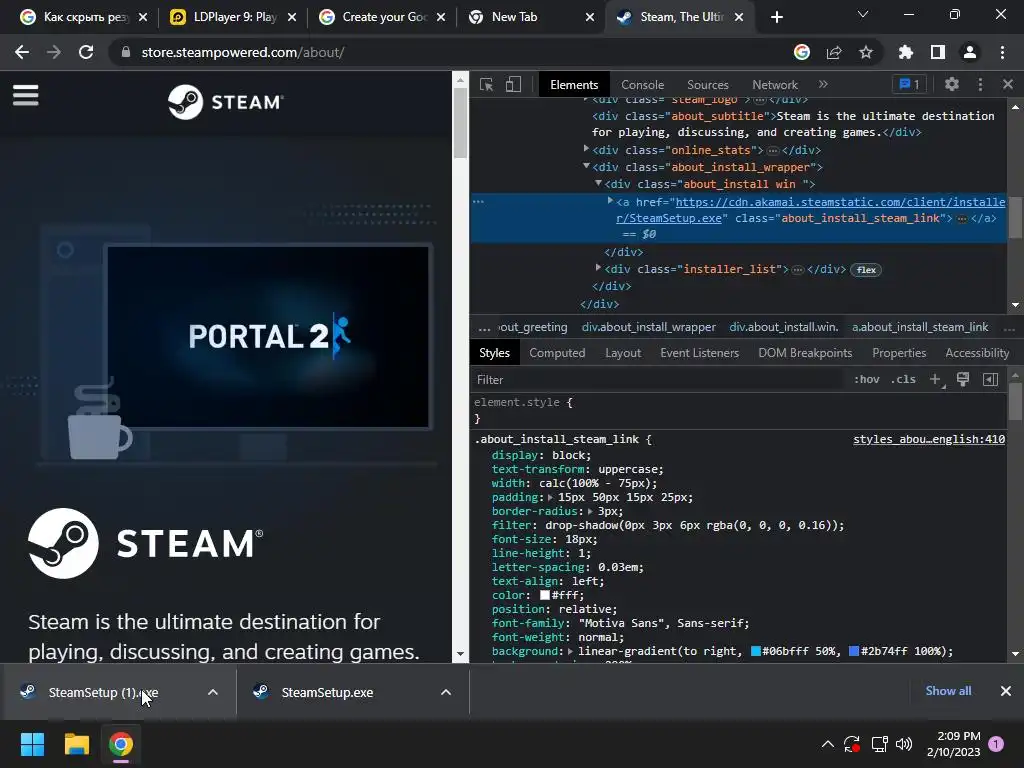Viewport: 1024px width, 768px height.
Task: Select div.about_install_wrapper breadcrumb
Action: 648,327
